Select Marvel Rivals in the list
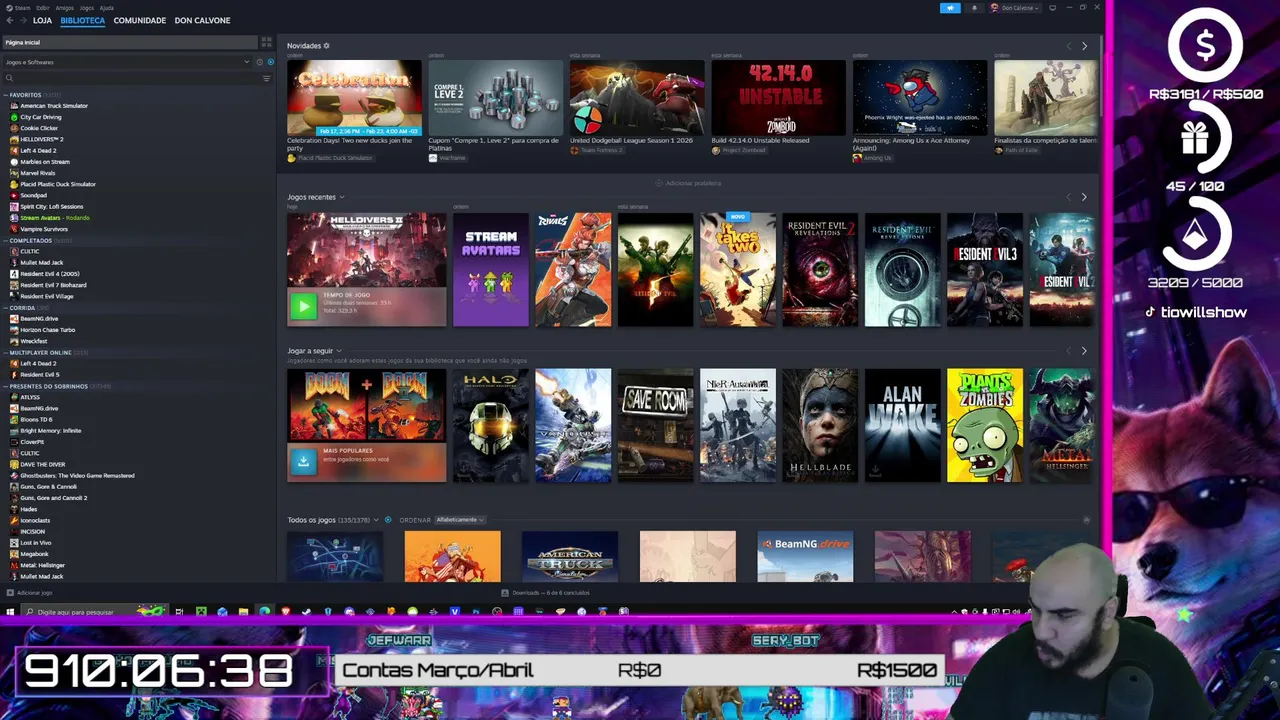Image resolution: width=1280 pixels, height=720 pixels. 38,173
